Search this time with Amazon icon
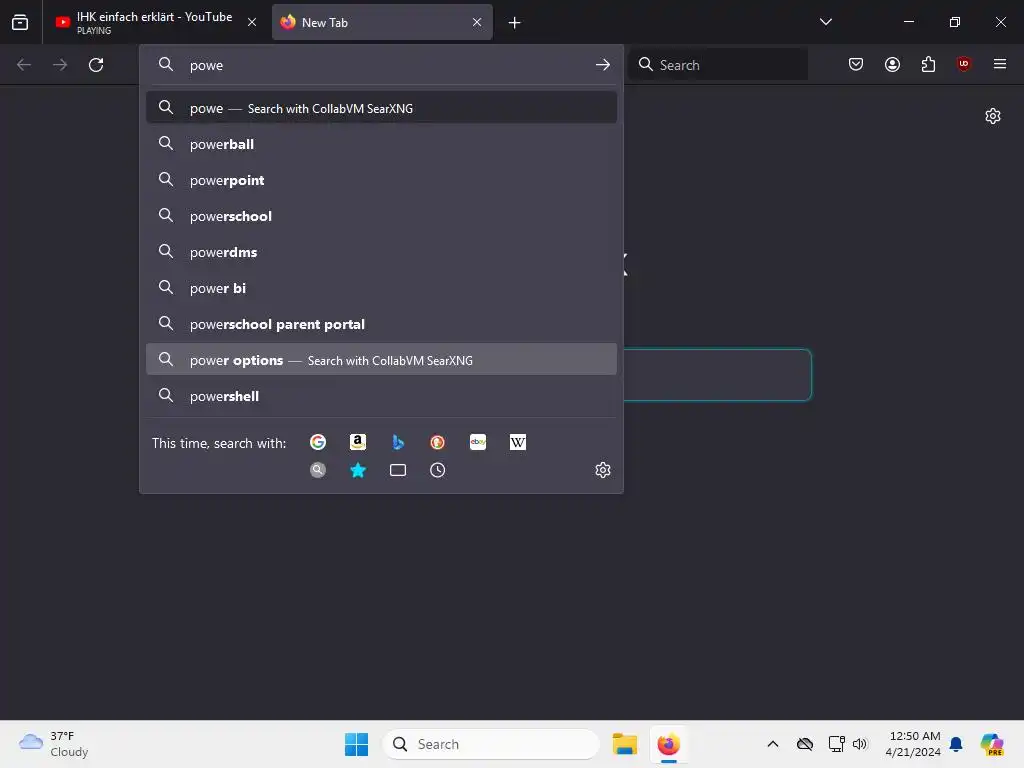 [358, 442]
